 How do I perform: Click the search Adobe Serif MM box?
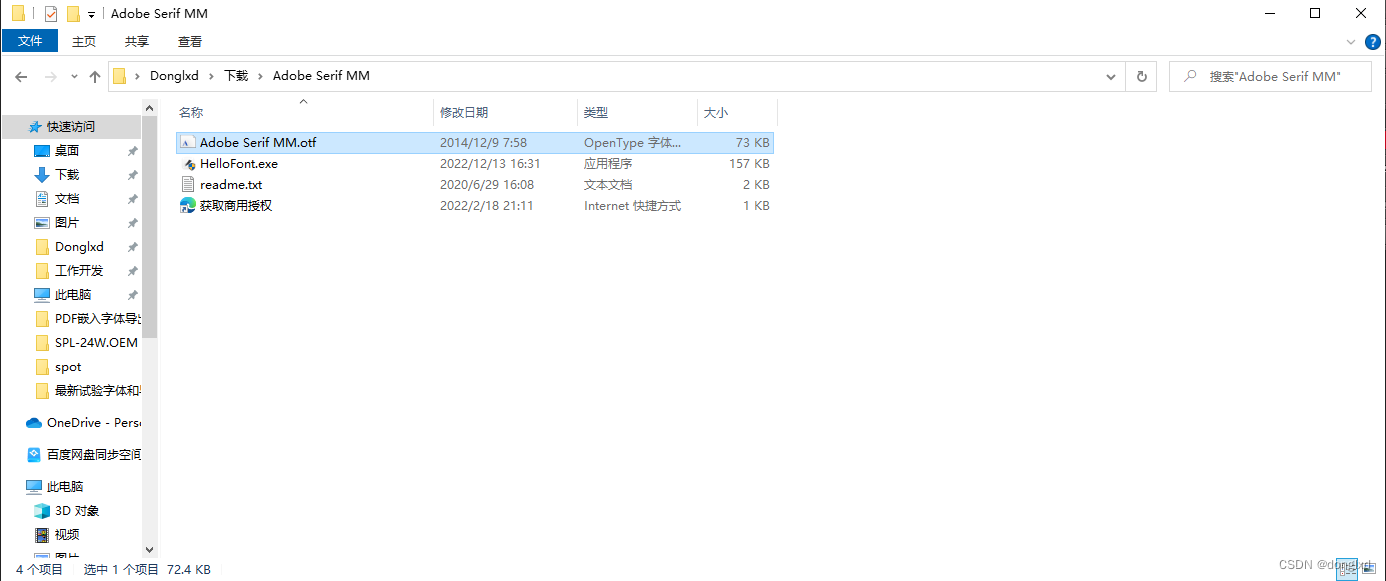click(1270, 76)
